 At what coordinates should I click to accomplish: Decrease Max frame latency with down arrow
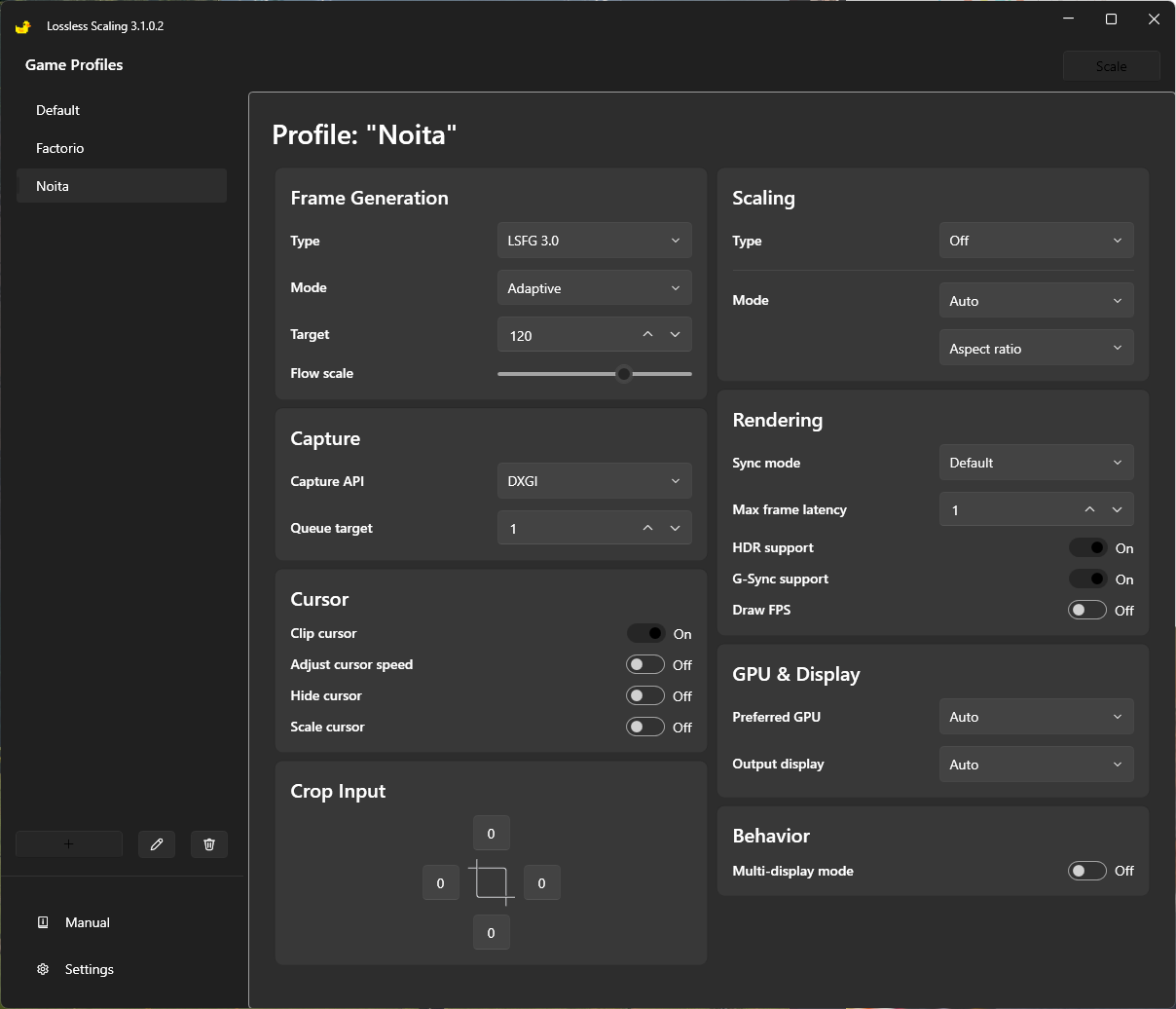[1117, 509]
